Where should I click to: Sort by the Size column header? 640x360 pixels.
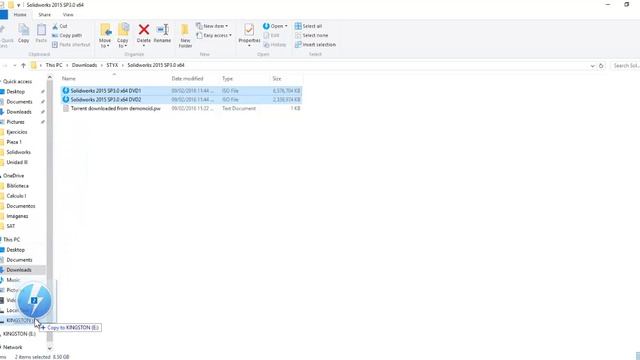point(277,78)
